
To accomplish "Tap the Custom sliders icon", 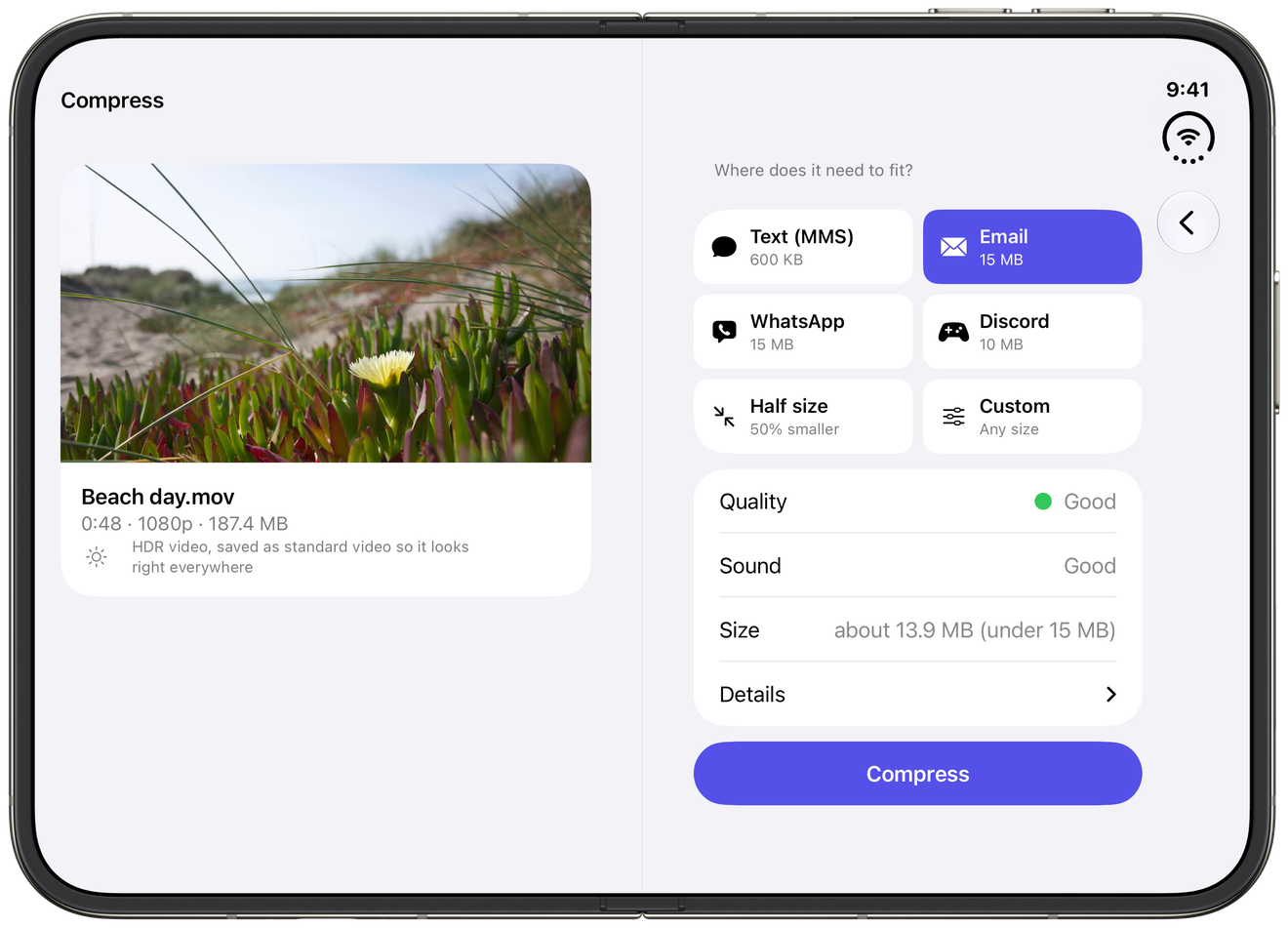I will [953, 417].
